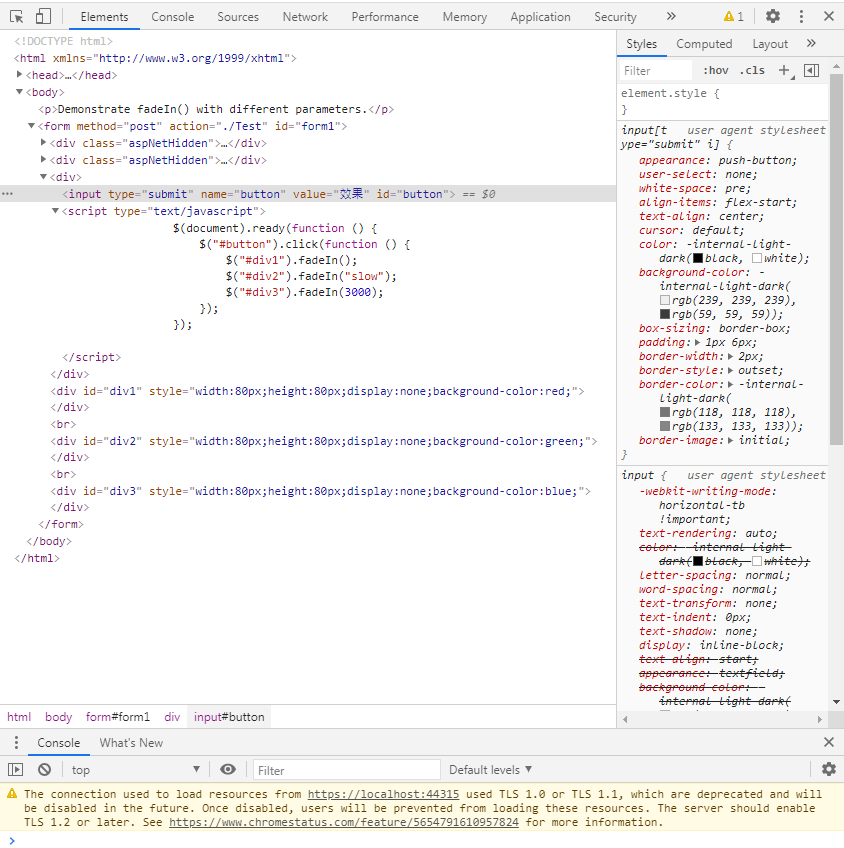Select the div#div2 element row
The image size is (844, 848).
323,441
